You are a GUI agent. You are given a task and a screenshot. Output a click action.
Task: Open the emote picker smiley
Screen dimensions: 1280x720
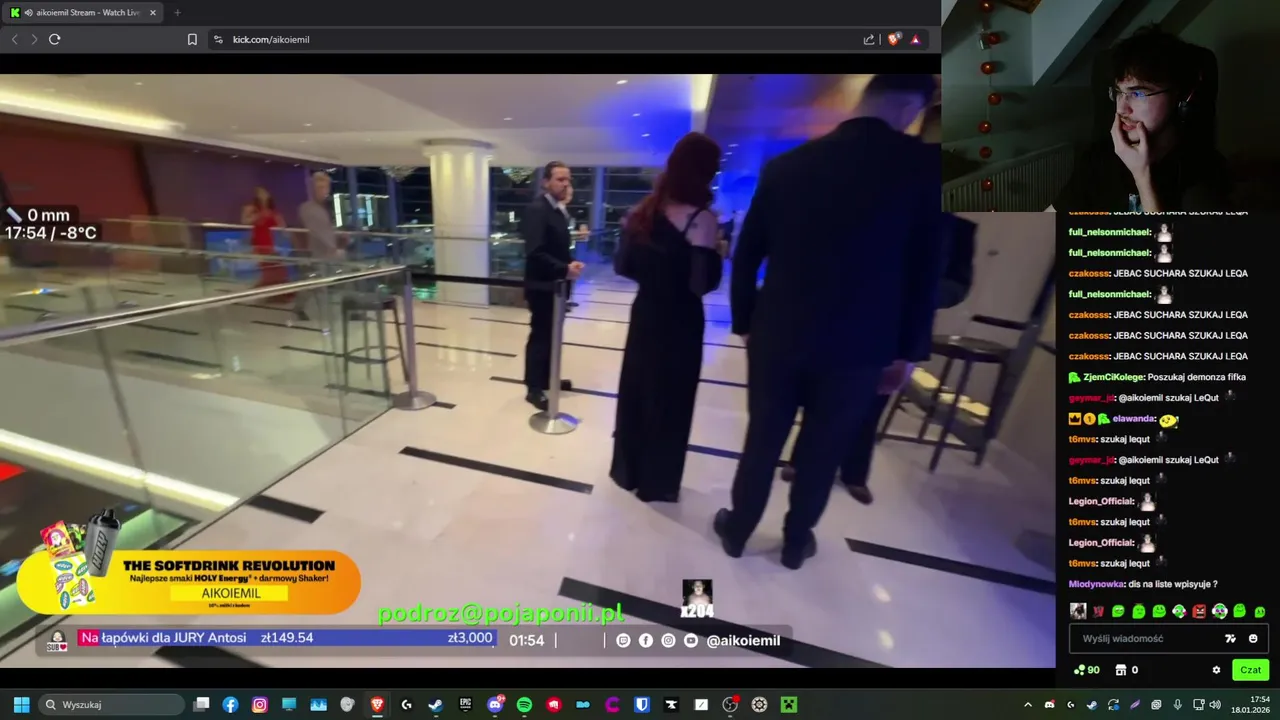1253,638
